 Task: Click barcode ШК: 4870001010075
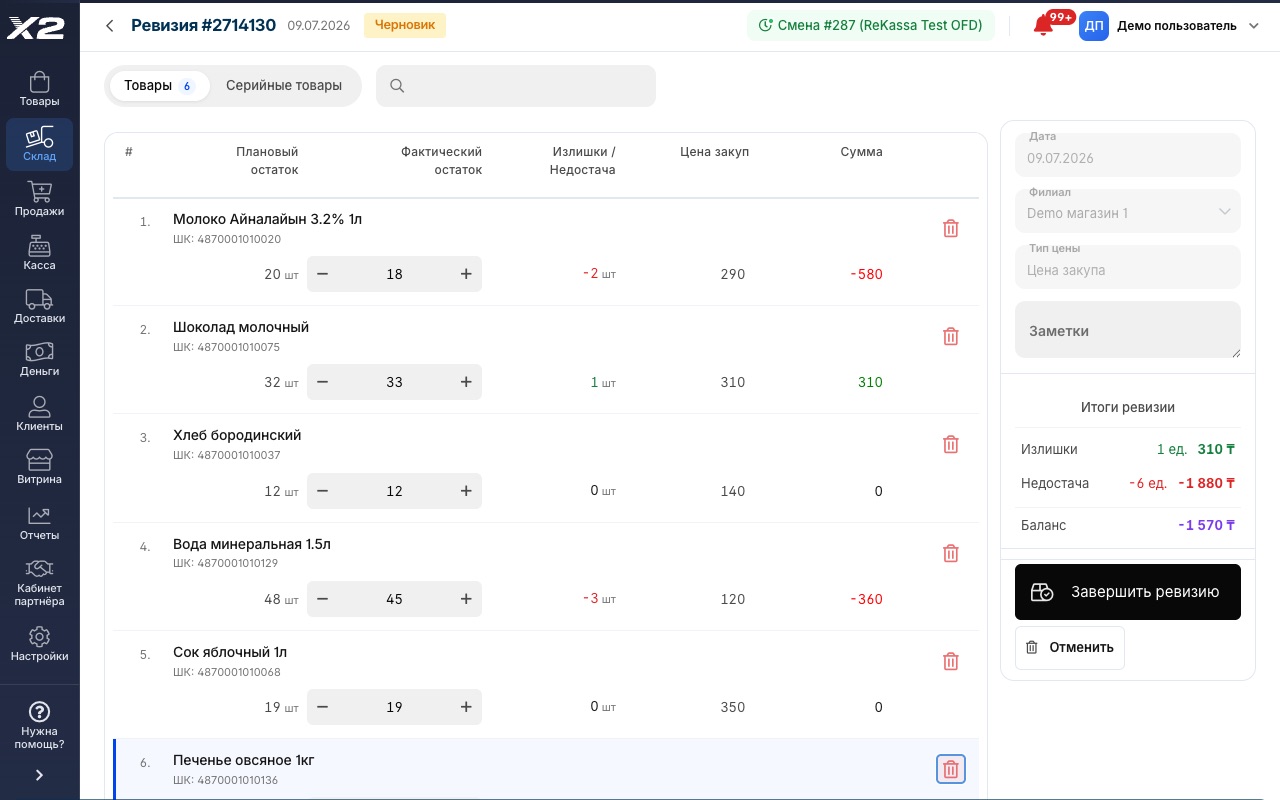pyautogui.click(x=226, y=348)
